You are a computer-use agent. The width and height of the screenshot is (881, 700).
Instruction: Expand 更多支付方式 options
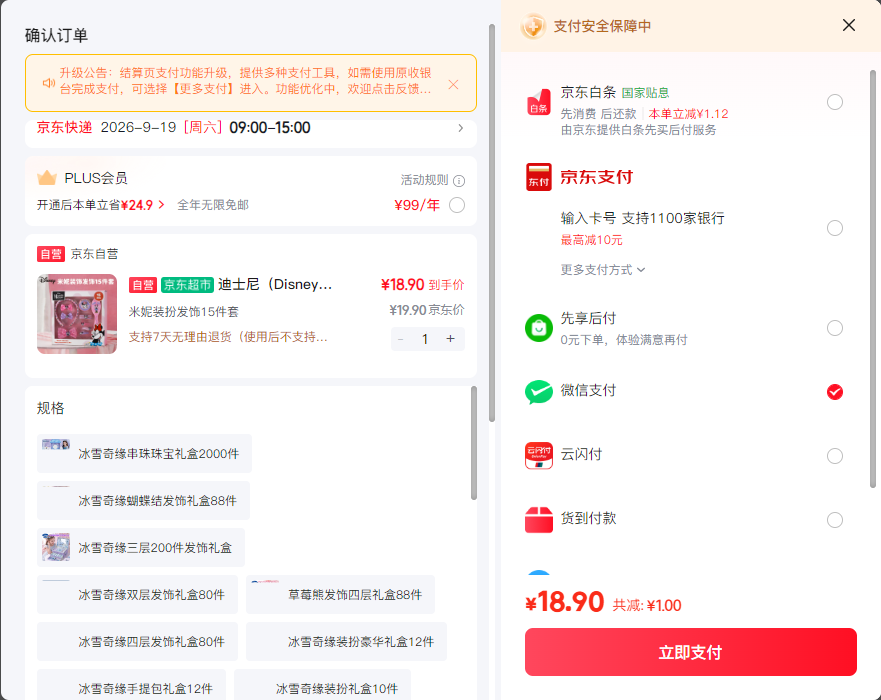pos(603,270)
